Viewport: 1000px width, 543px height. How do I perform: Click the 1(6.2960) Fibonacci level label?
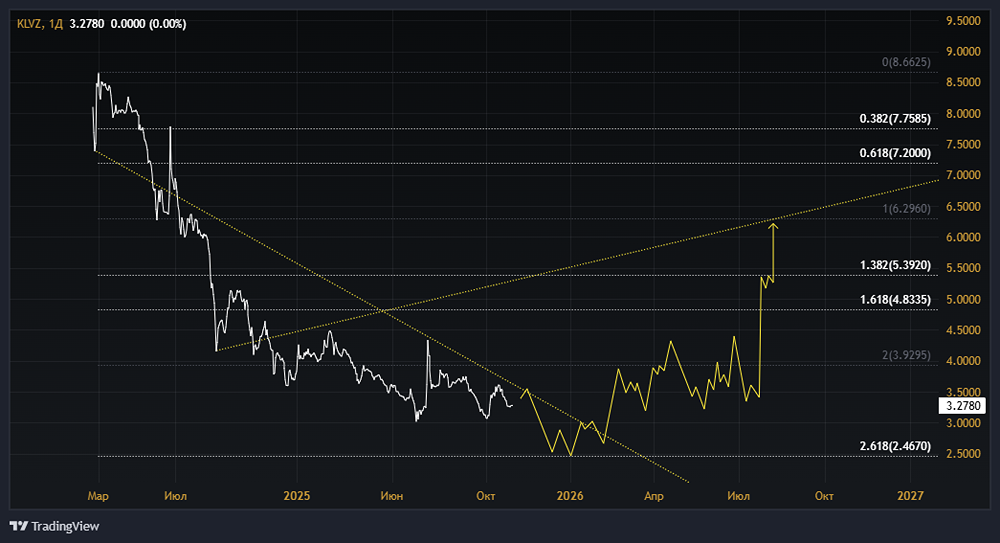pos(906,208)
